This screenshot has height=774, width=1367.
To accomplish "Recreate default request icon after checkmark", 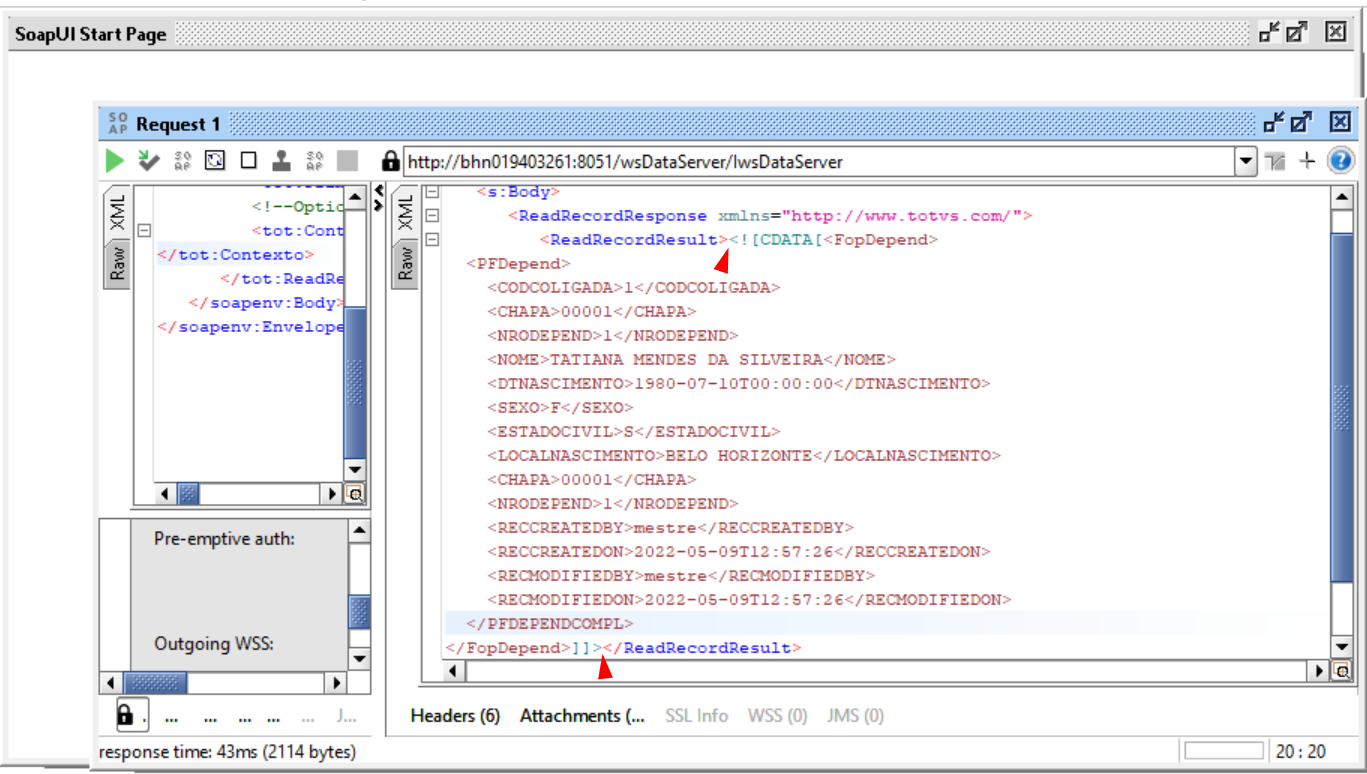I will click(x=182, y=160).
